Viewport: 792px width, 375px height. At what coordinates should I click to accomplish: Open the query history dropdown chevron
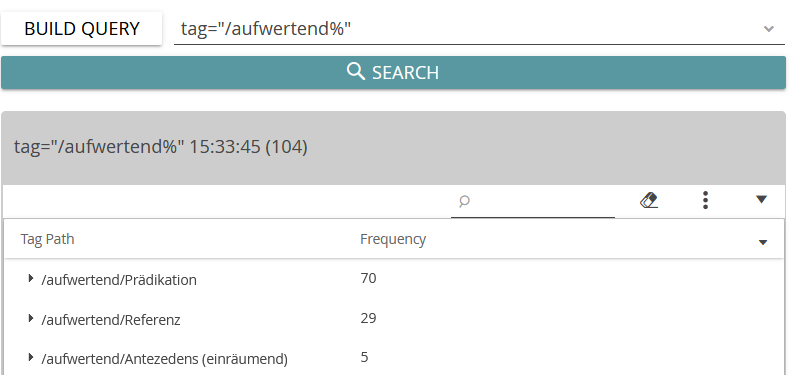click(x=769, y=29)
